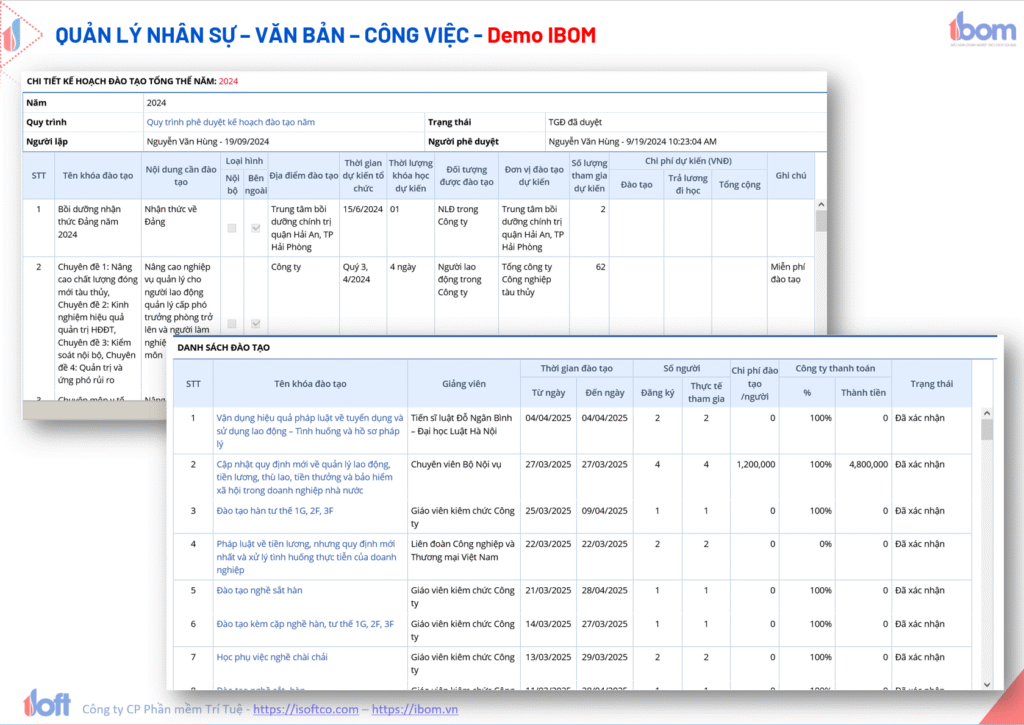Viewport: 1024px width, 725px height.
Task: Click scroll-up arrow of the yearly plan table
Action: click(820, 205)
